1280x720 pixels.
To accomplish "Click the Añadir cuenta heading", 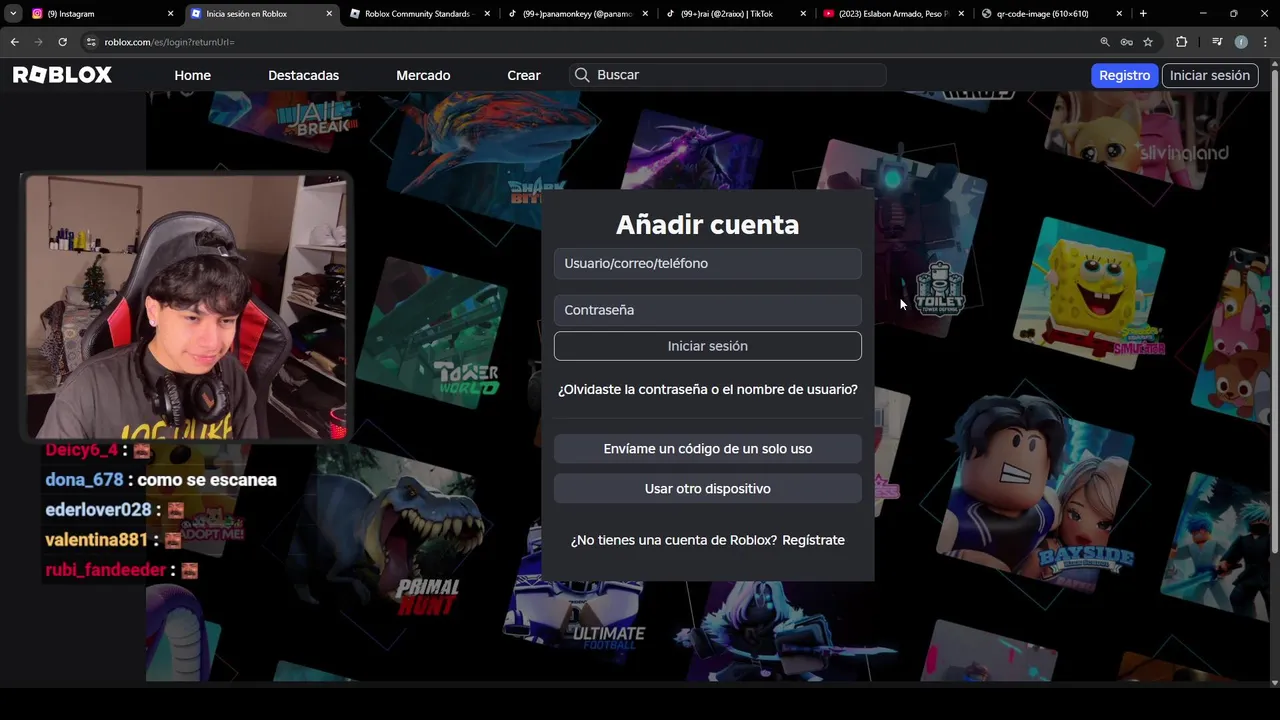I will click(x=707, y=225).
